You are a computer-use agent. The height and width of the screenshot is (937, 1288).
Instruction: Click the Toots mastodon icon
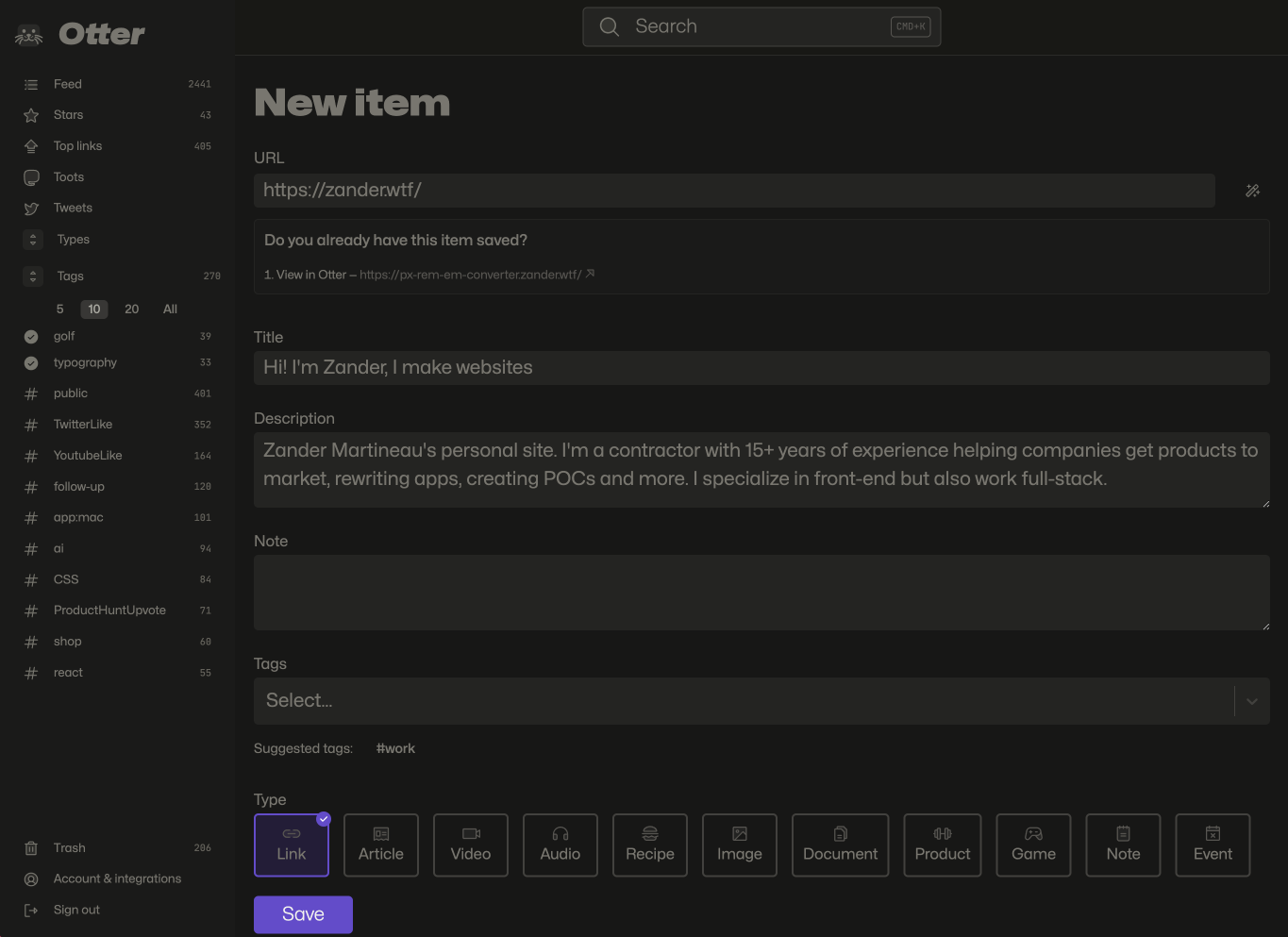point(31,177)
